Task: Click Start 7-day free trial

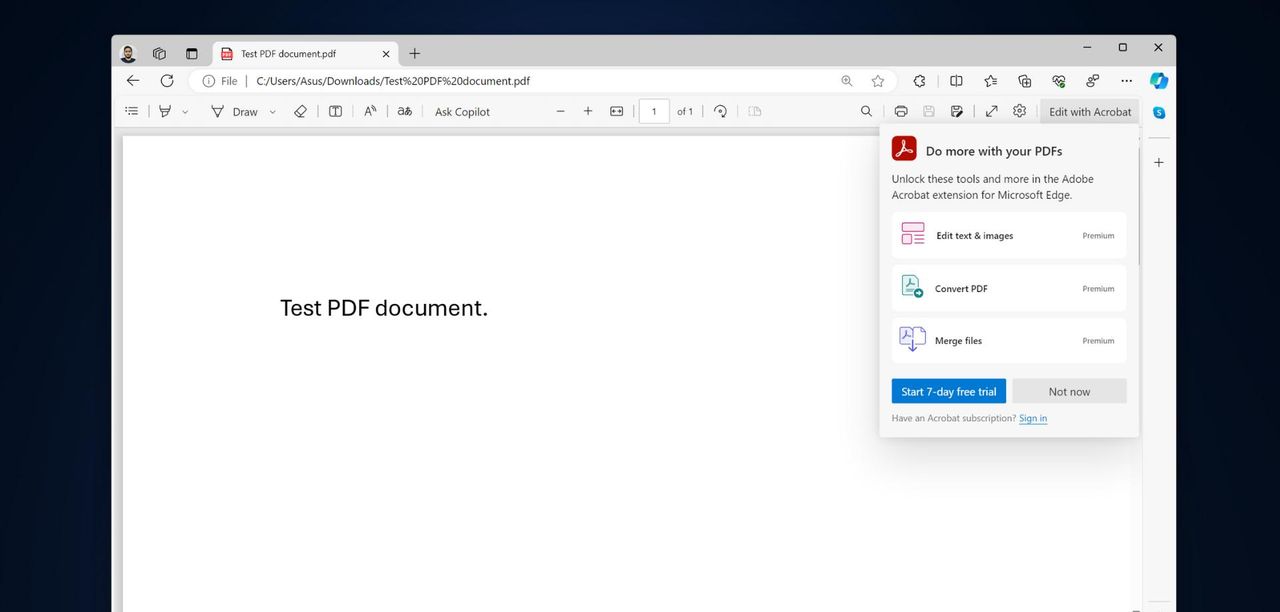Action: coord(949,391)
